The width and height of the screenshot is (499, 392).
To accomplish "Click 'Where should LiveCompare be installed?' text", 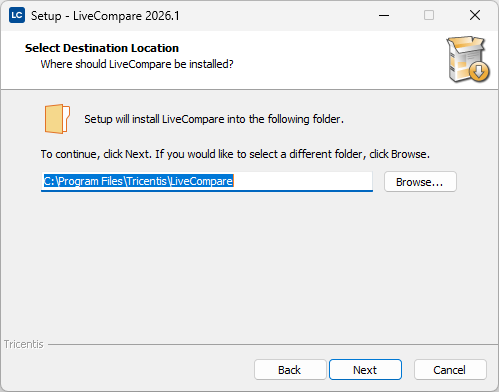I will 137,64.
